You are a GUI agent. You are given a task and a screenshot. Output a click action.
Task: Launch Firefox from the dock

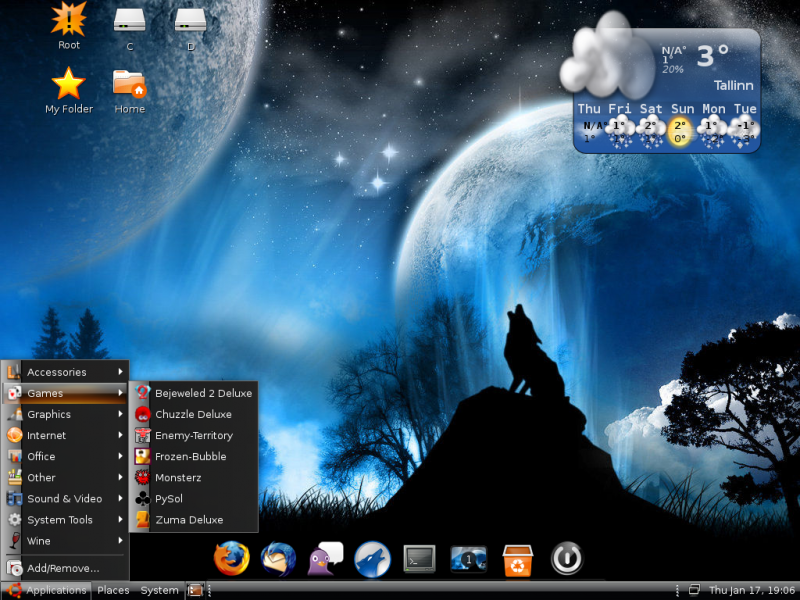pyautogui.click(x=232, y=559)
